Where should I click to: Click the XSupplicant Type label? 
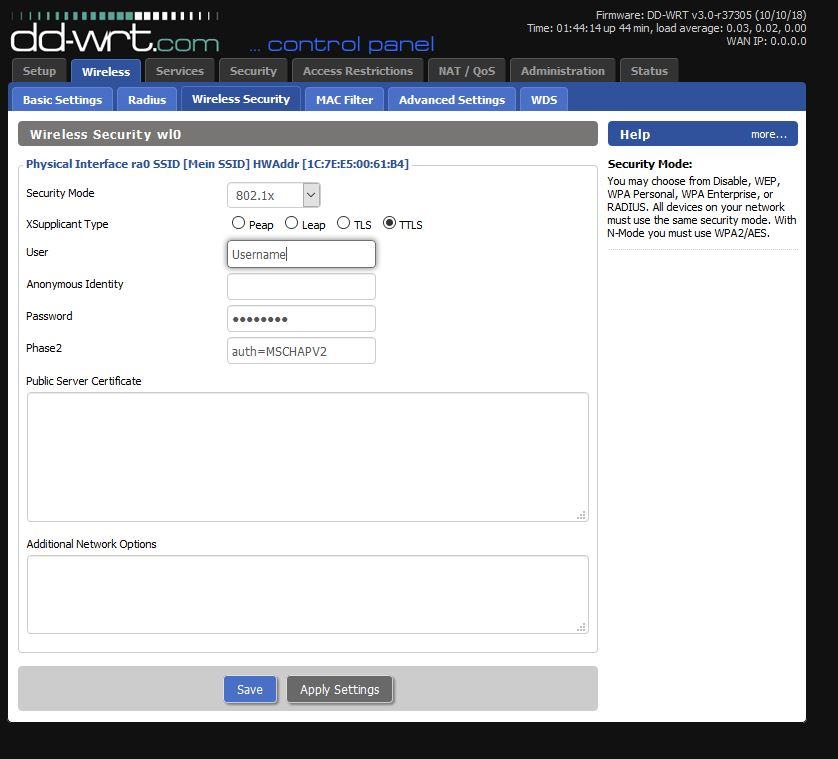67,224
